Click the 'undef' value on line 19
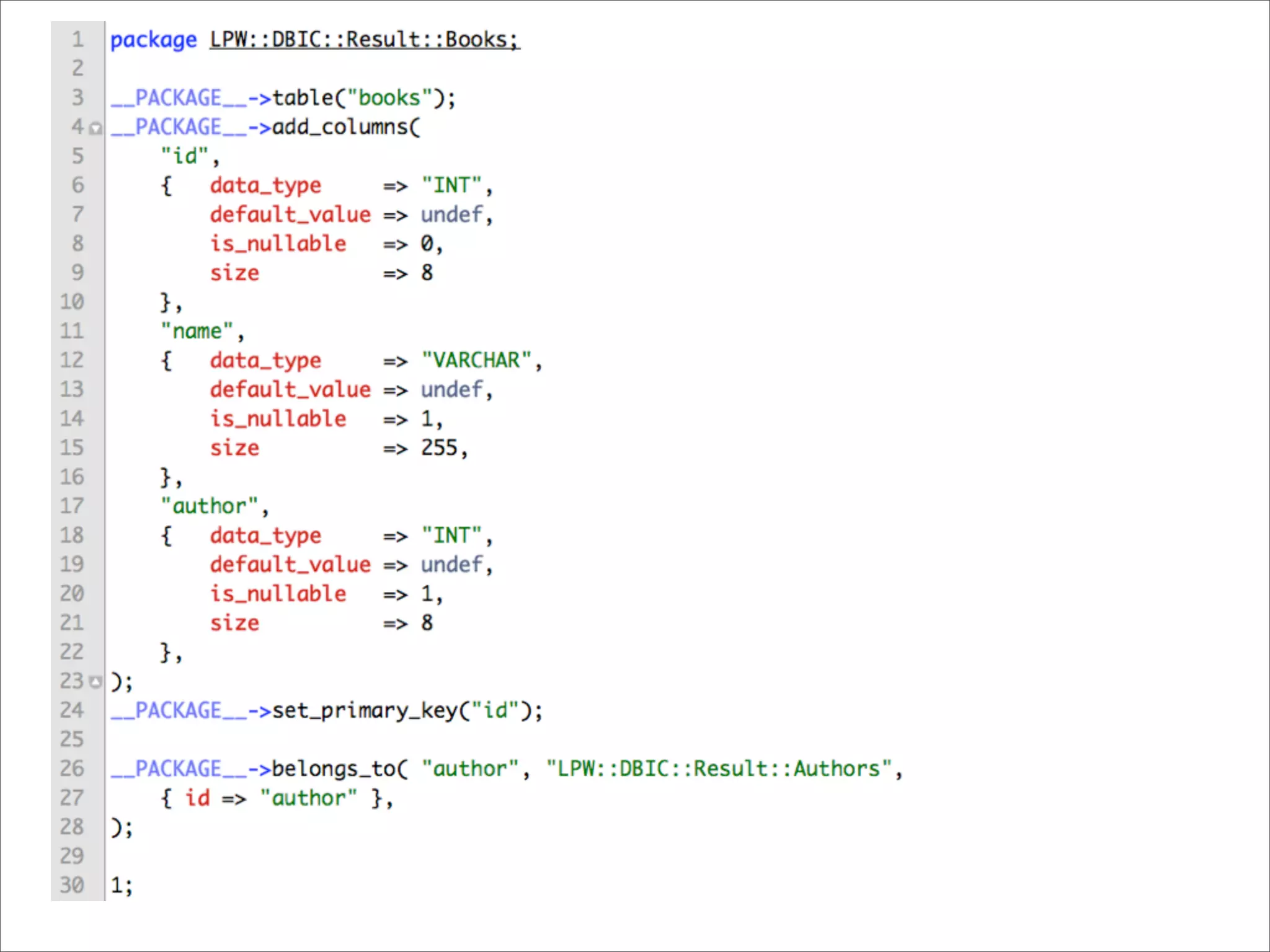1270x952 pixels. click(451, 565)
